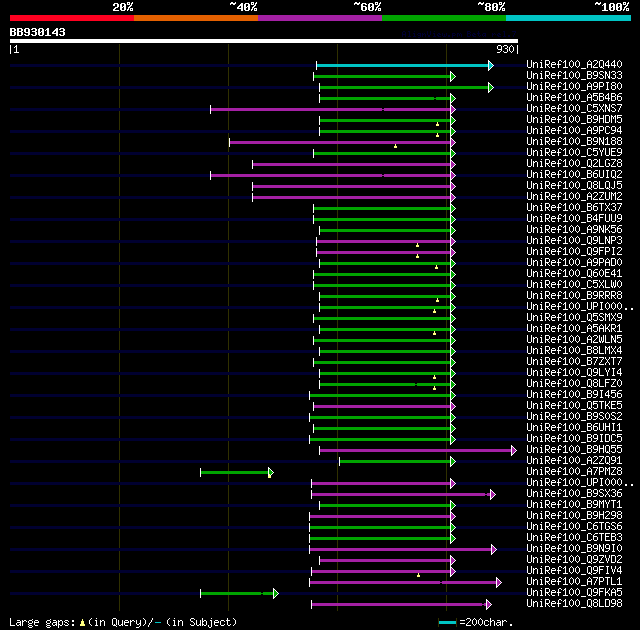Click the UniRef100_B9H298 label
Screen dimensions: 640x630
point(574,516)
